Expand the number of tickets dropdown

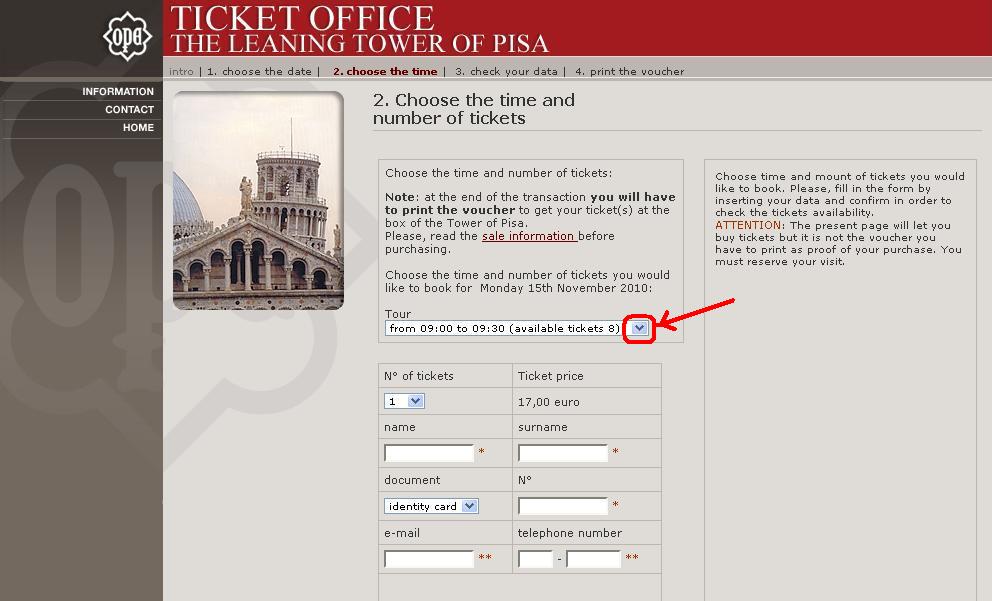[x=405, y=401]
